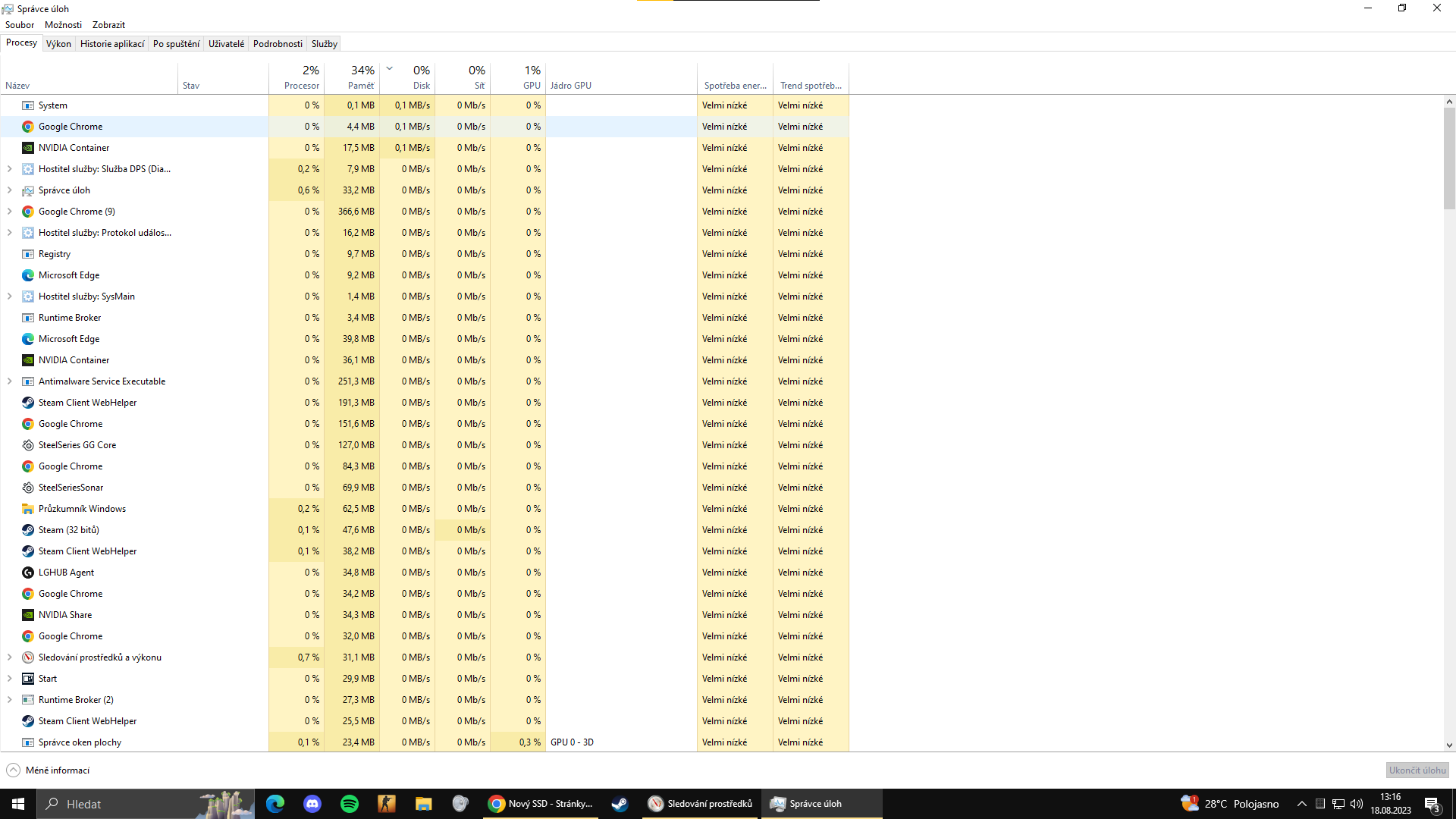Expand the Antimalware Service Executable row
Image resolution: width=1456 pixels, height=819 pixels.
[10, 381]
